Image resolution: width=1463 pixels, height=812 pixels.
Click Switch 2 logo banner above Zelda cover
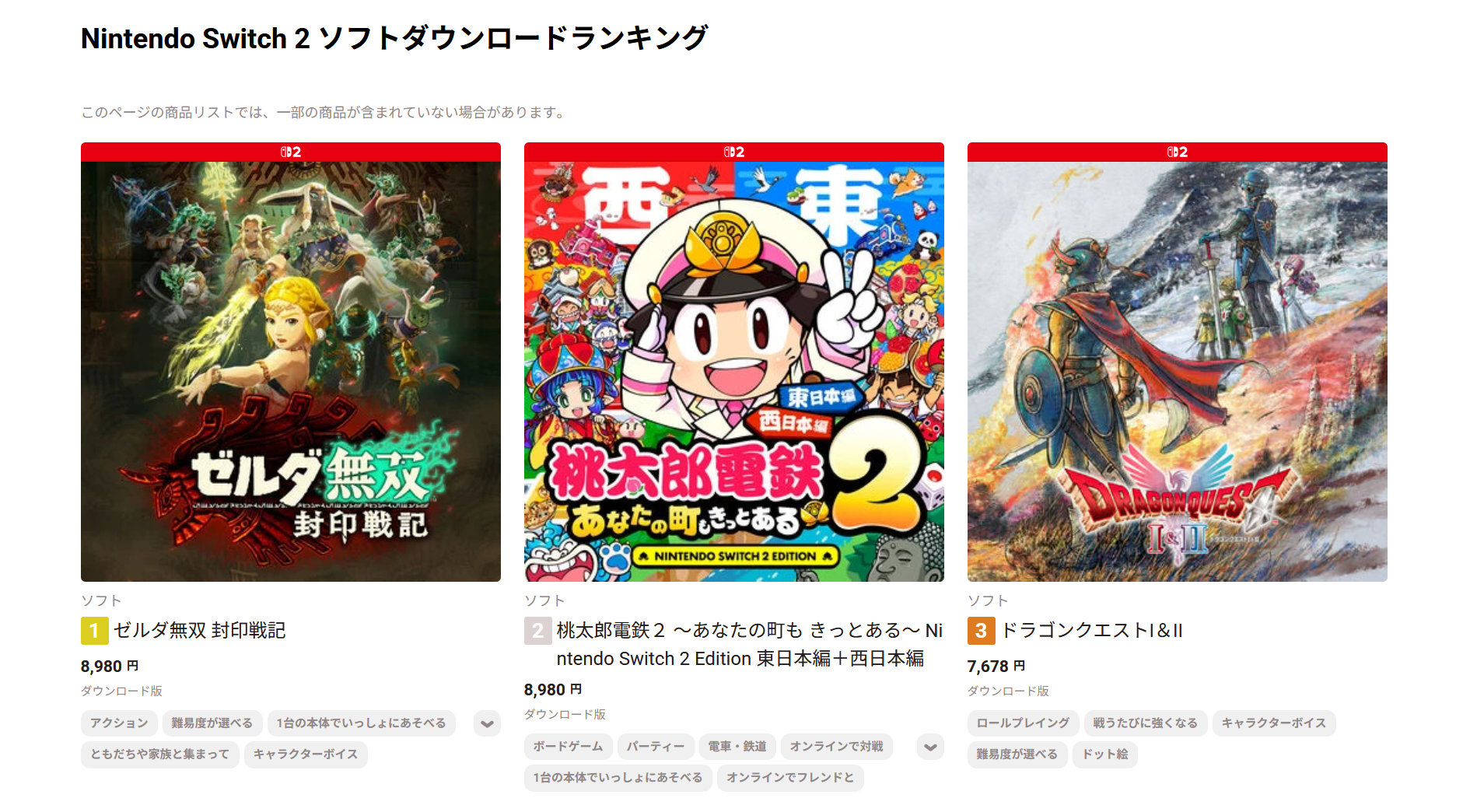(291, 152)
